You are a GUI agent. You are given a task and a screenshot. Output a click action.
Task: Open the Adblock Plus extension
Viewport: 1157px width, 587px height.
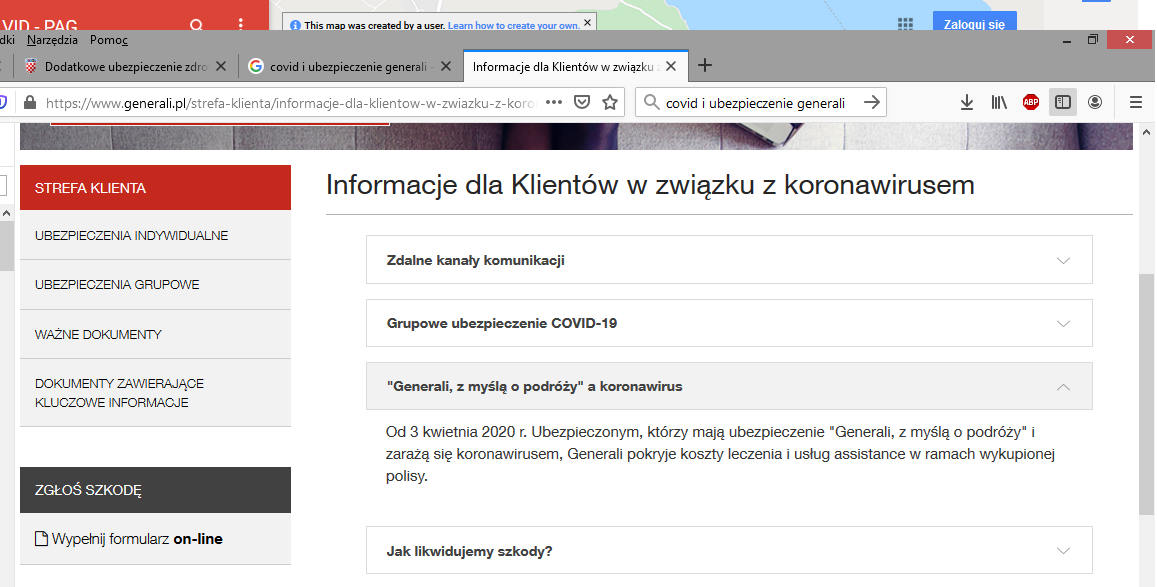(x=1031, y=101)
